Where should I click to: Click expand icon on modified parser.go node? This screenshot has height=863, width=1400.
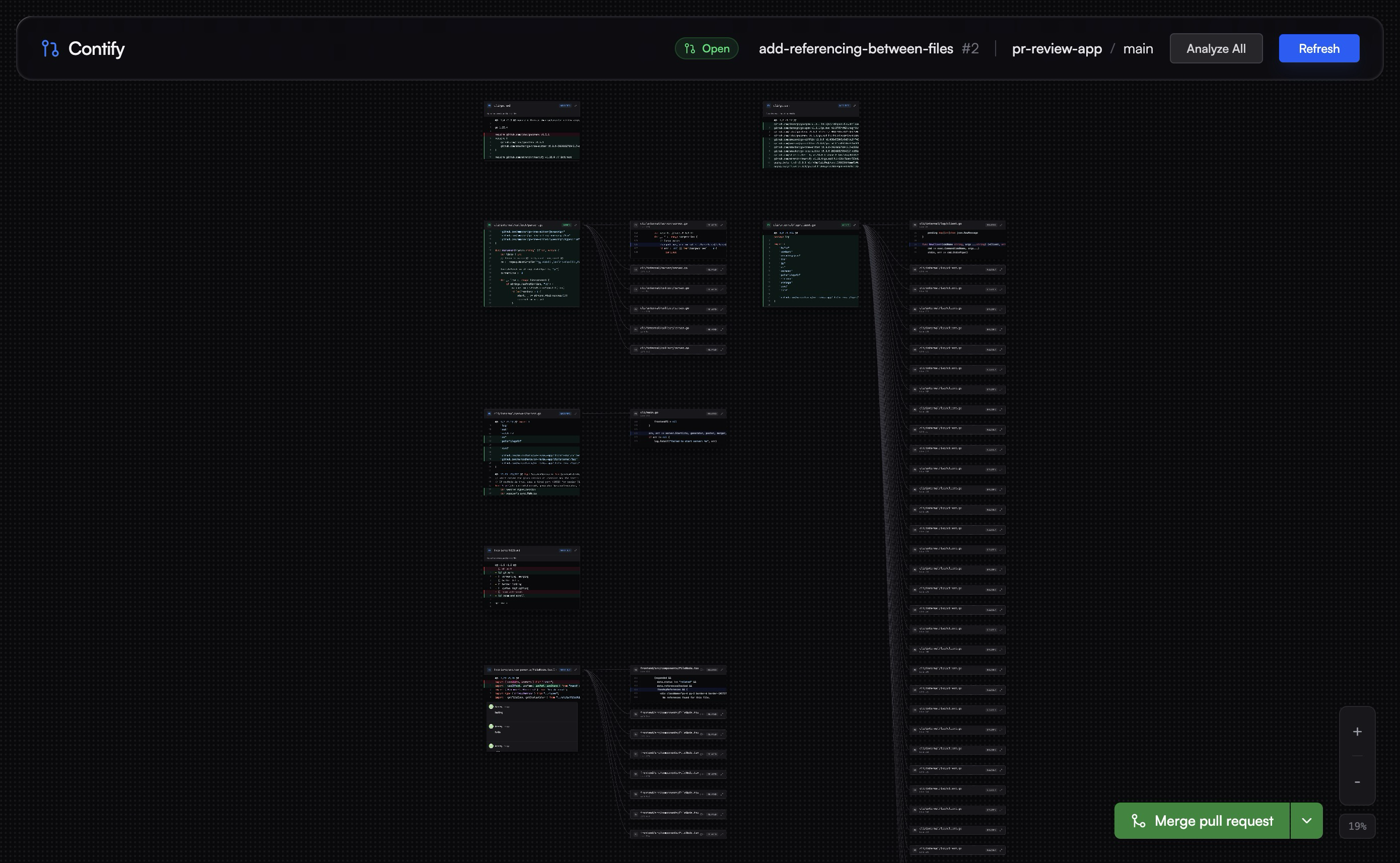[x=575, y=225]
